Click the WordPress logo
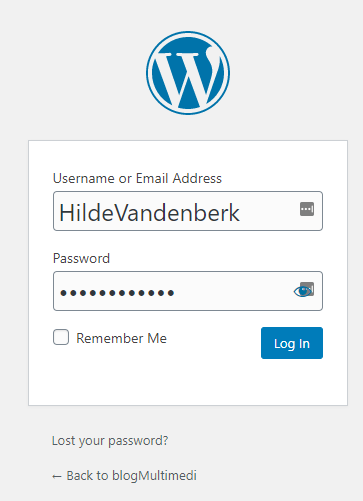363x501 pixels. (x=188, y=73)
